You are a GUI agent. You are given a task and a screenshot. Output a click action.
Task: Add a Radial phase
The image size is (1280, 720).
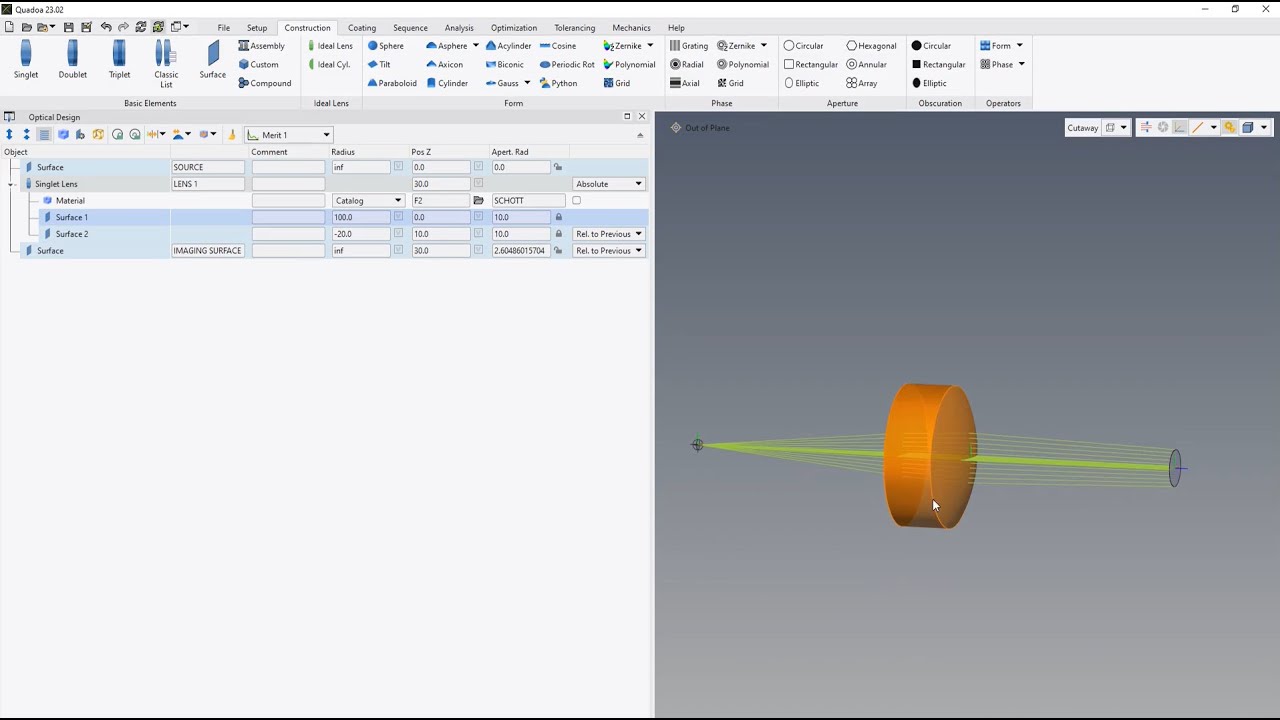point(686,65)
